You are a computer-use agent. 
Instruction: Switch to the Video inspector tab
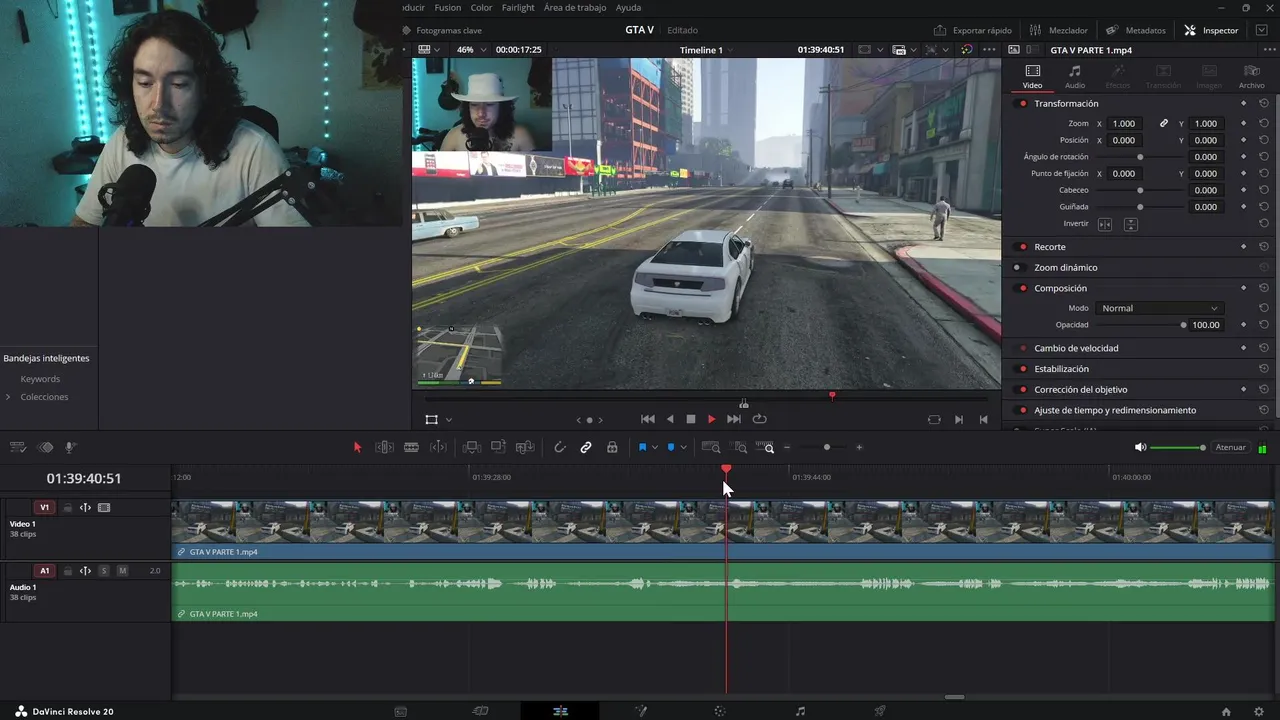click(x=1032, y=76)
